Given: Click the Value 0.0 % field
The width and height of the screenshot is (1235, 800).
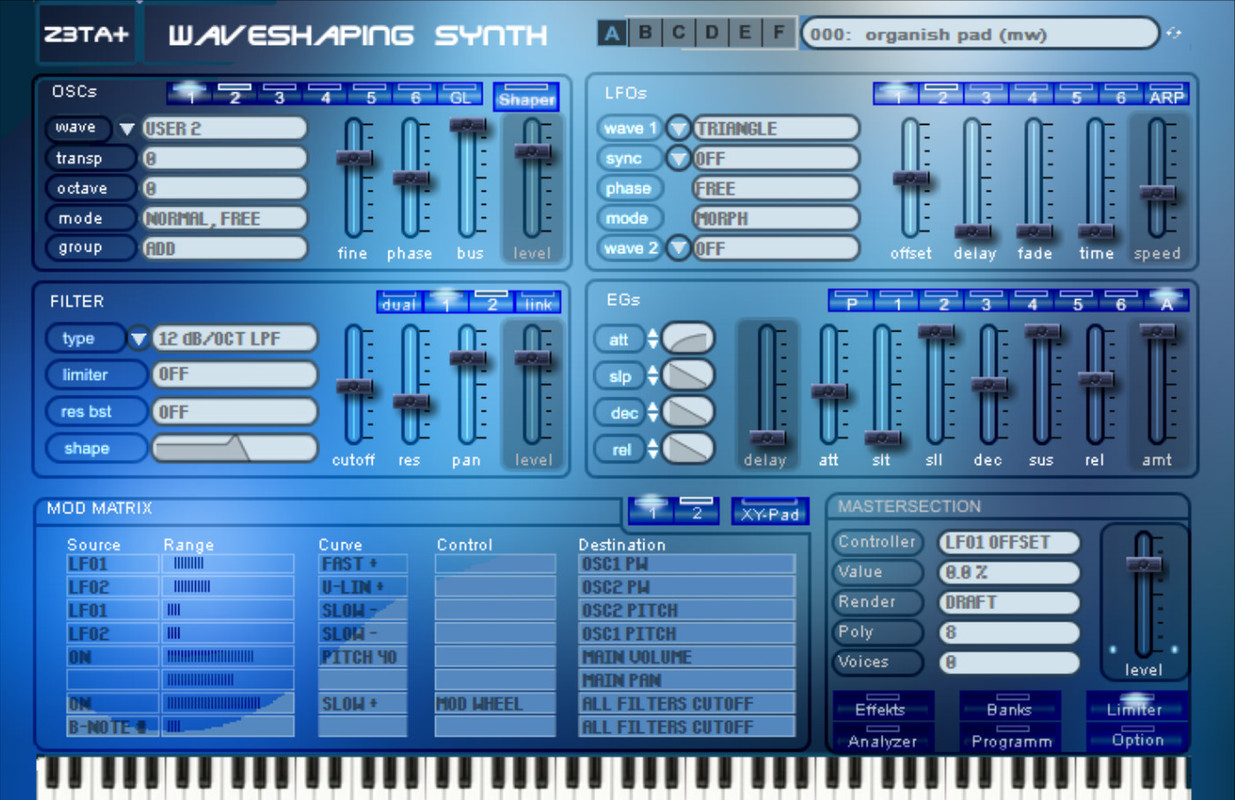Looking at the screenshot, I should tap(1009, 572).
